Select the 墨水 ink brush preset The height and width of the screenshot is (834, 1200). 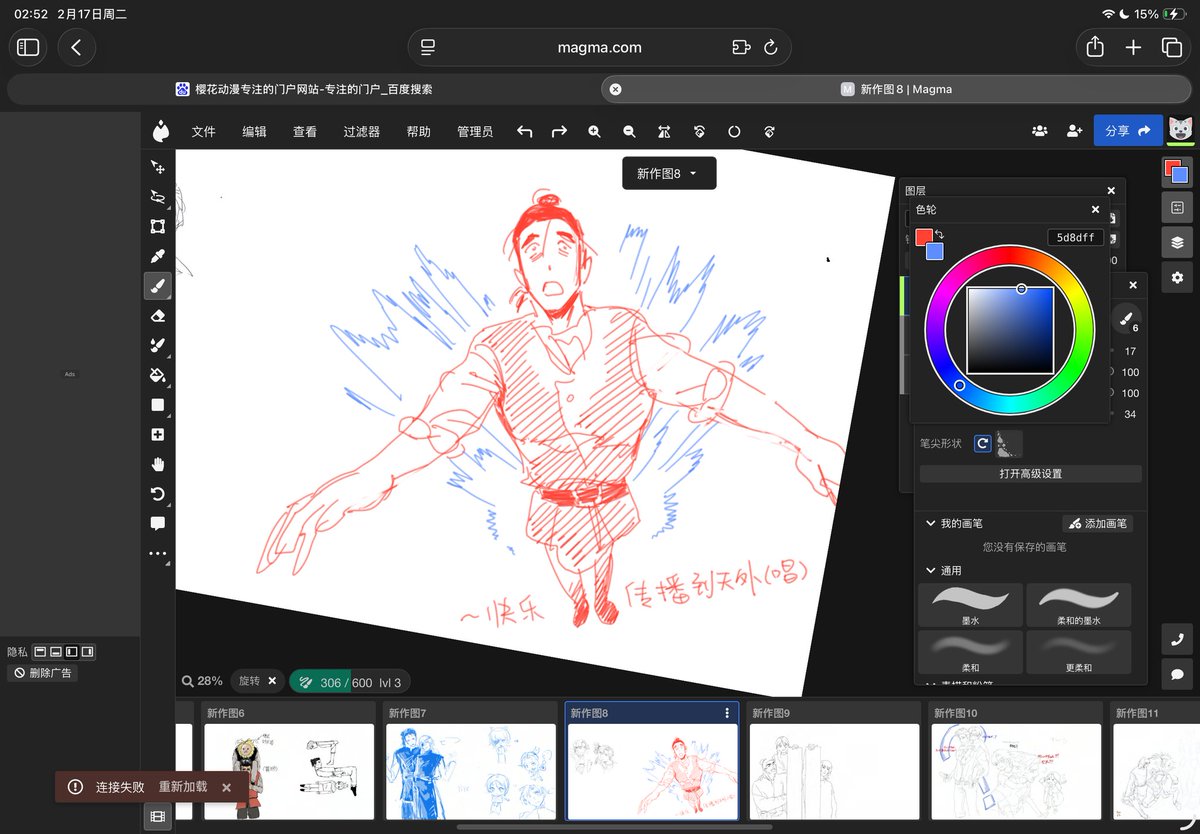click(x=970, y=604)
